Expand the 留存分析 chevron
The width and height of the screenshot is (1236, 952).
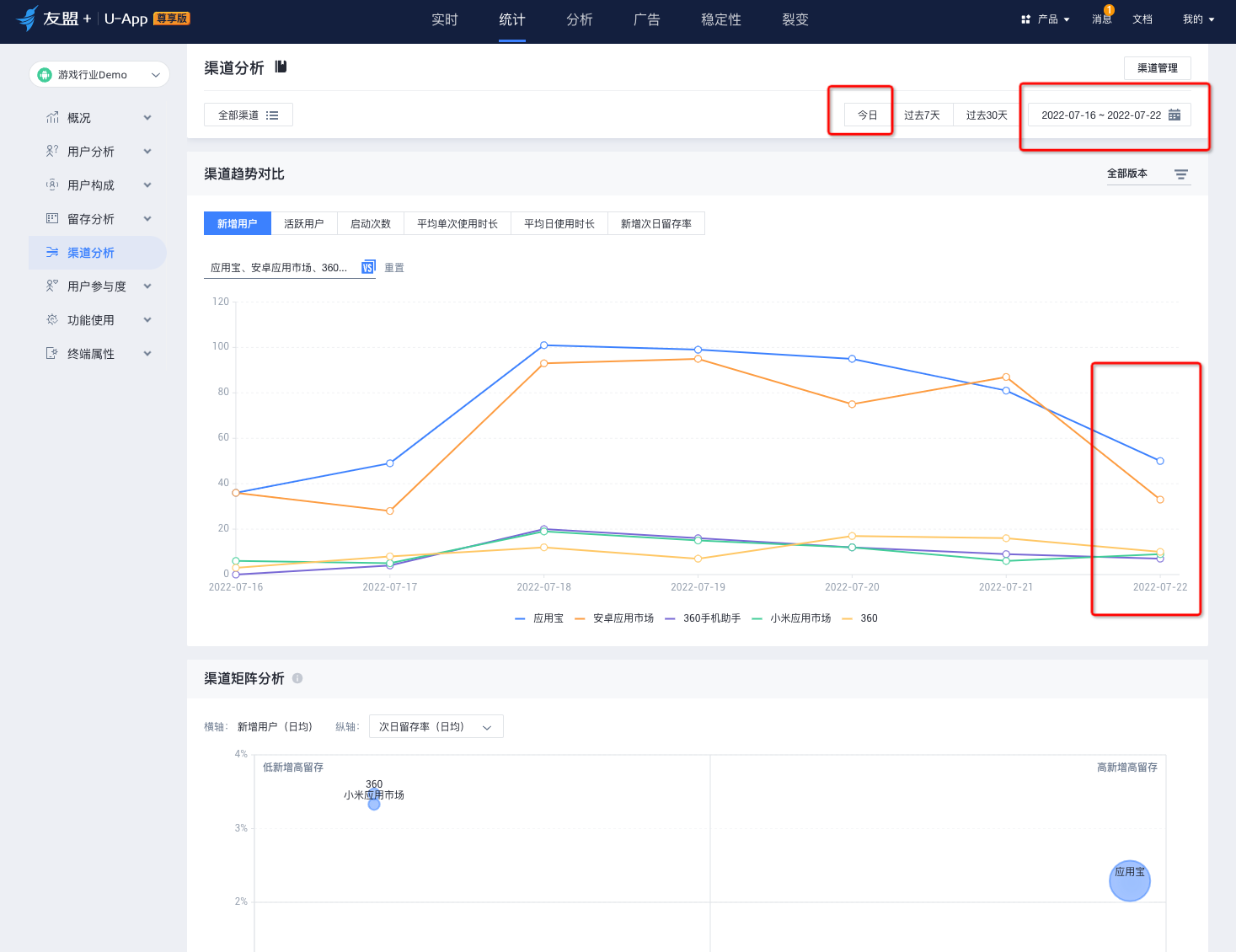pos(147,219)
